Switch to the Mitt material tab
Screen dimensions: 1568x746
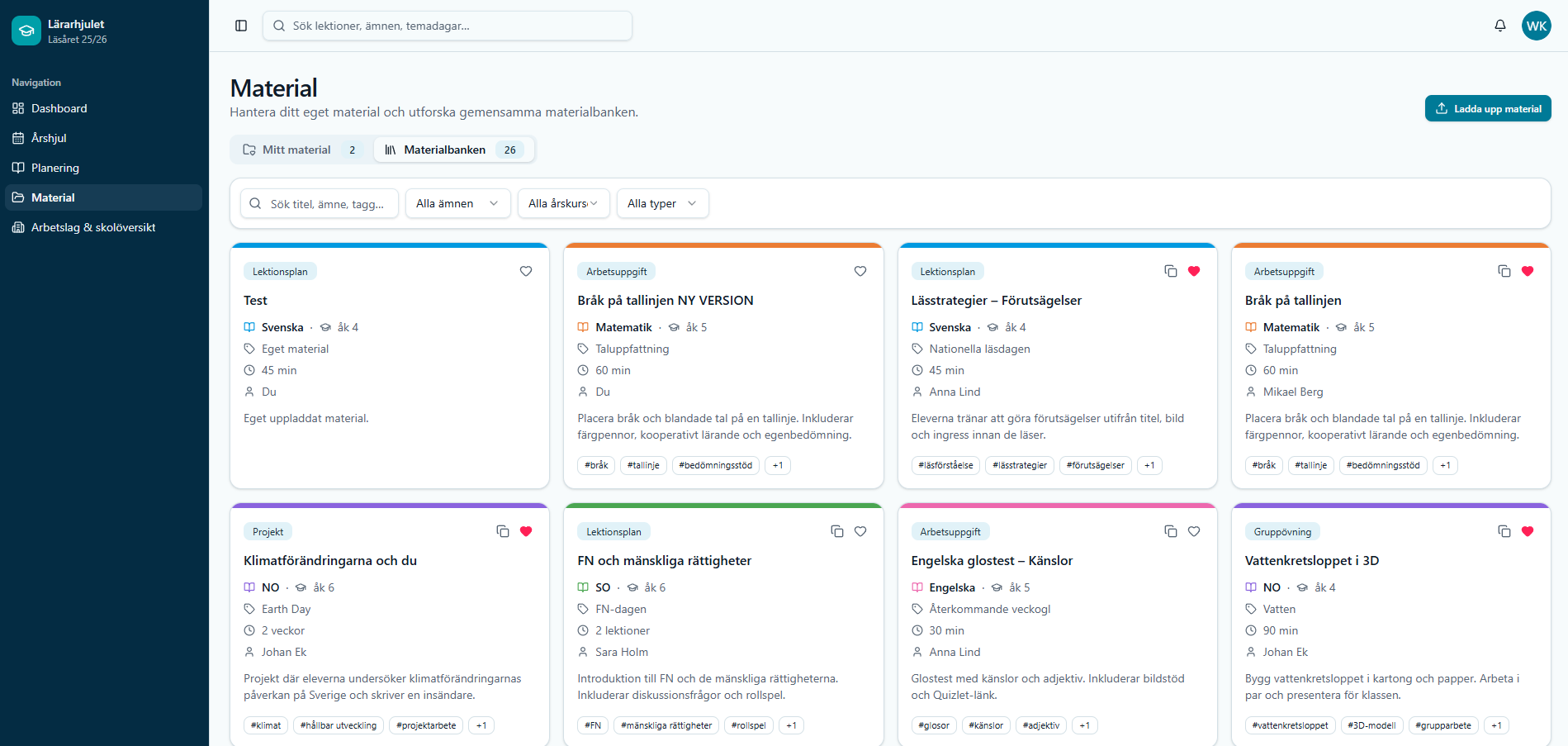coord(301,150)
